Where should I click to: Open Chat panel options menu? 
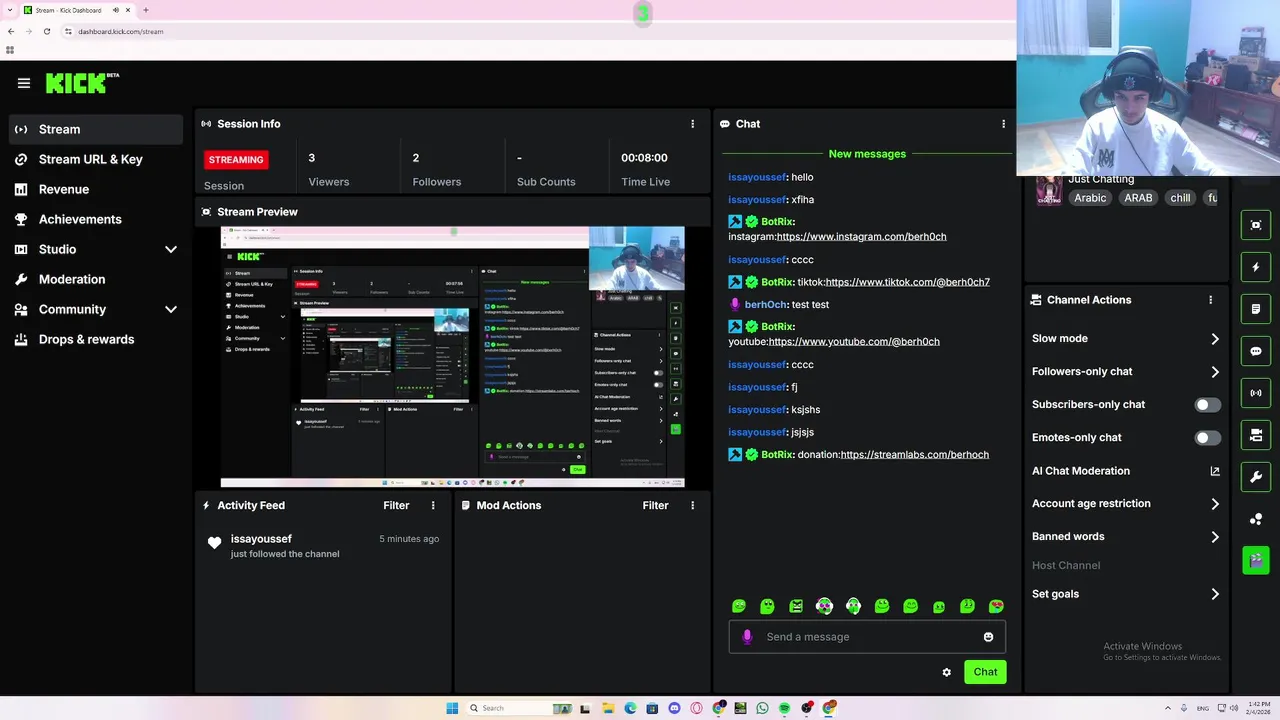click(x=1003, y=124)
